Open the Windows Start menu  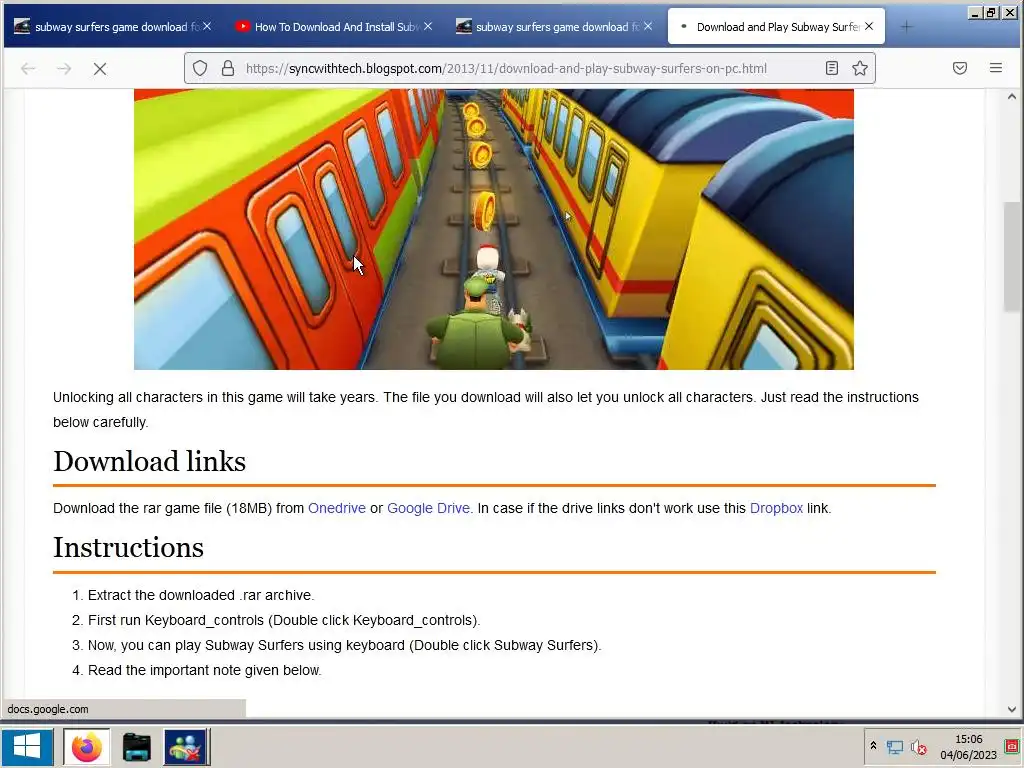tap(27, 746)
